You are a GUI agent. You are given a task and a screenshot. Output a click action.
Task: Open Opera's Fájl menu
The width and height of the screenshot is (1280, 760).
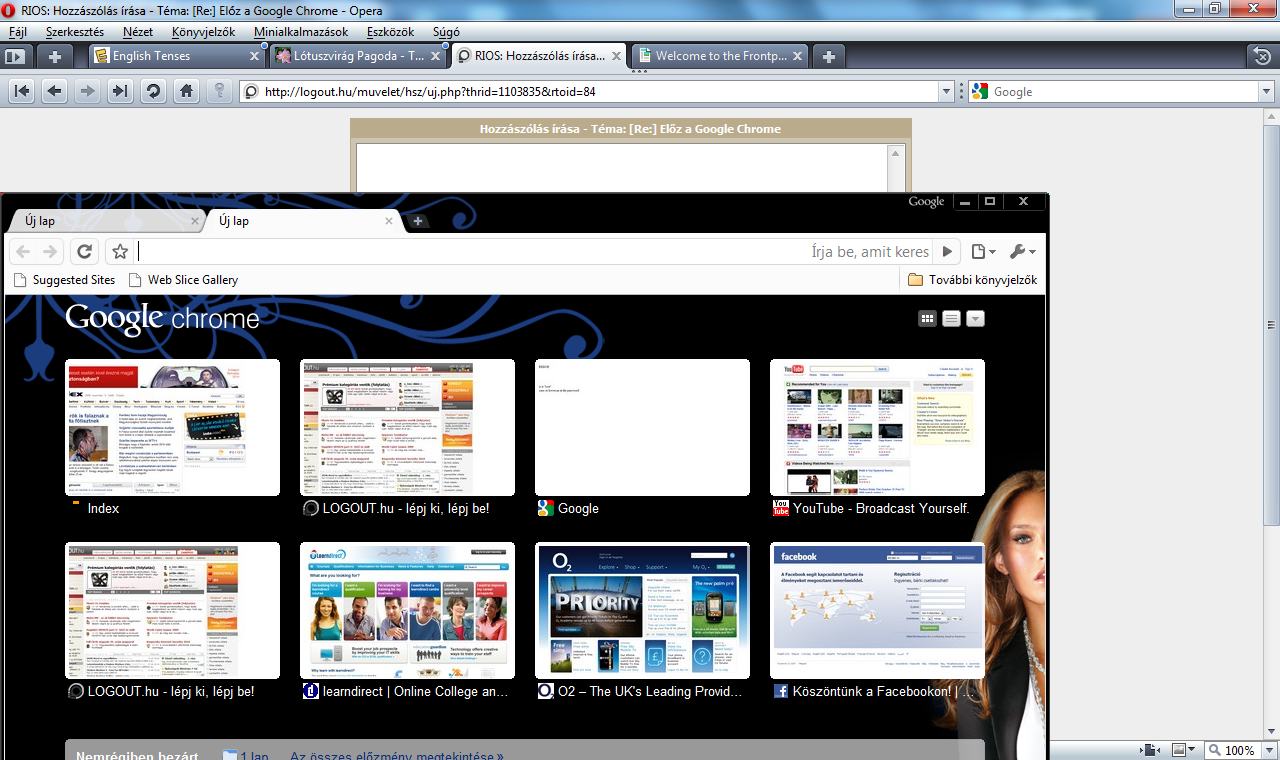17,32
